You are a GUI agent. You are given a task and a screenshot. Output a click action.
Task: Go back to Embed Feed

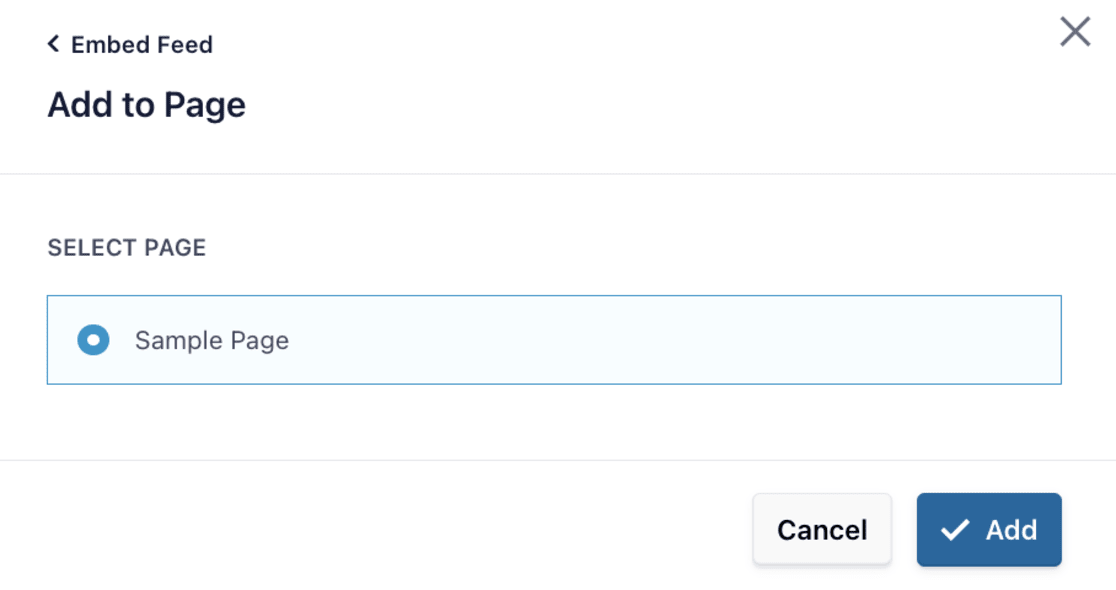pos(130,45)
